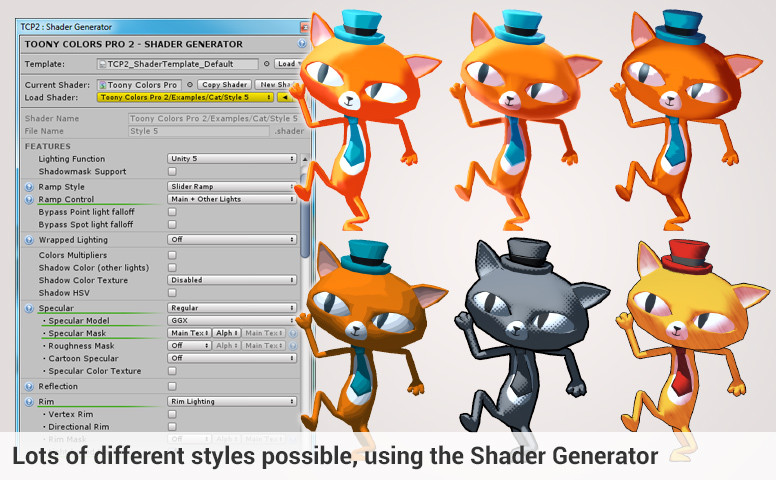The width and height of the screenshot is (776, 480).
Task: Click Load template button
Action: [x=289, y=64]
